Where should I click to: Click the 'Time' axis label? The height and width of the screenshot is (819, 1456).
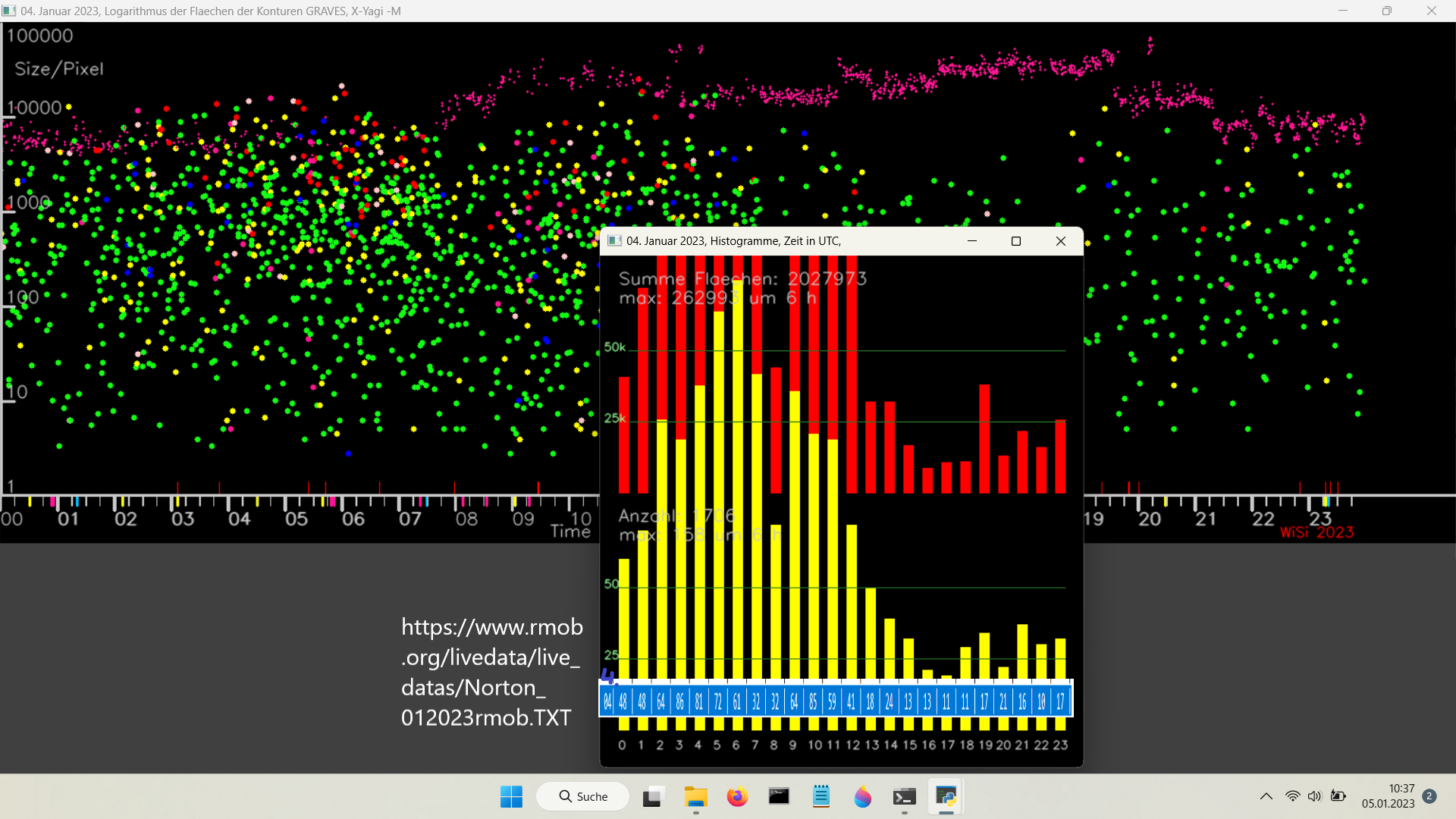(x=570, y=532)
